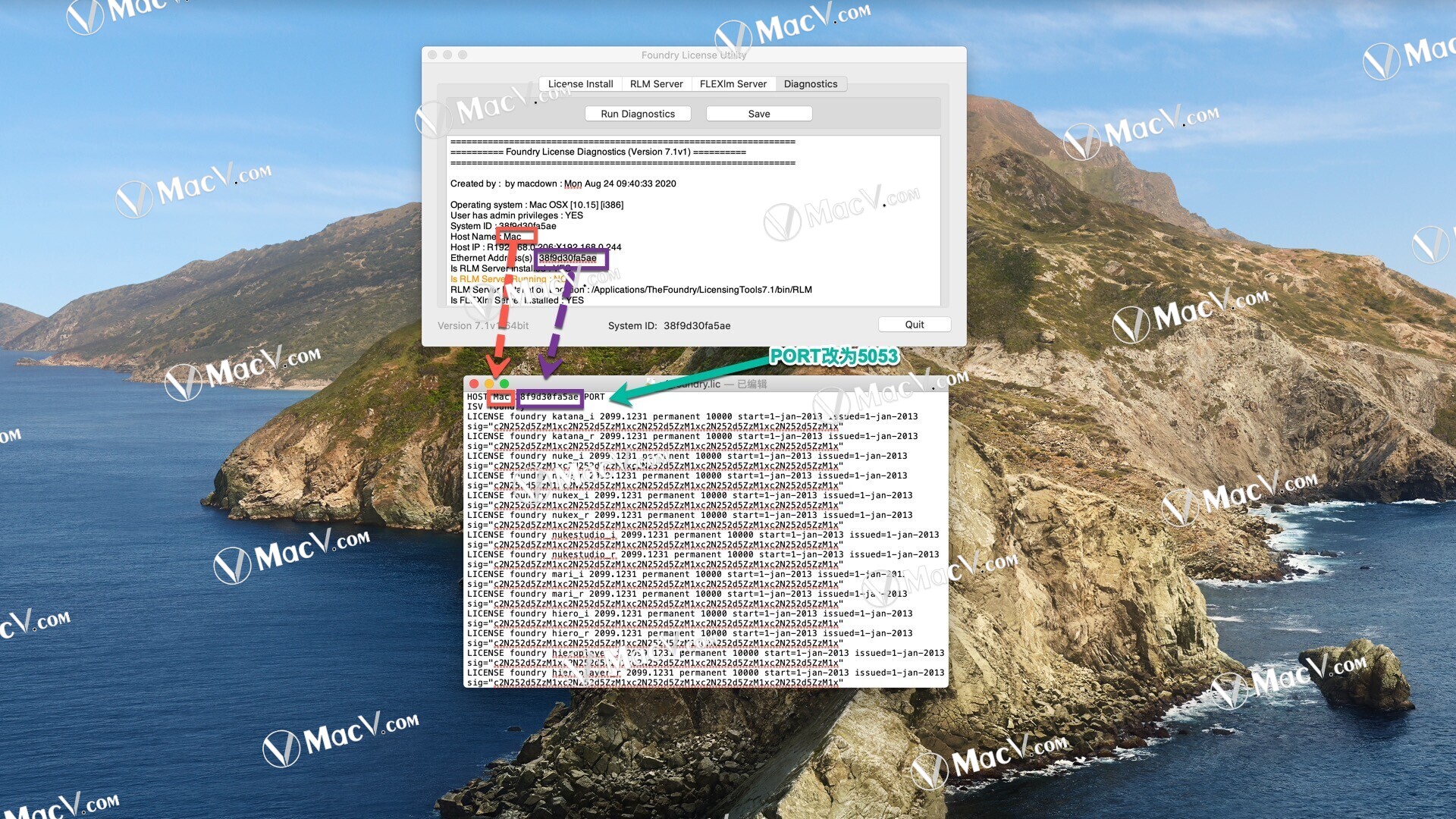This screenshot has height=819, width=1456.
Task: Select the Diagnostics tab
Action: [x=811, y=84]
